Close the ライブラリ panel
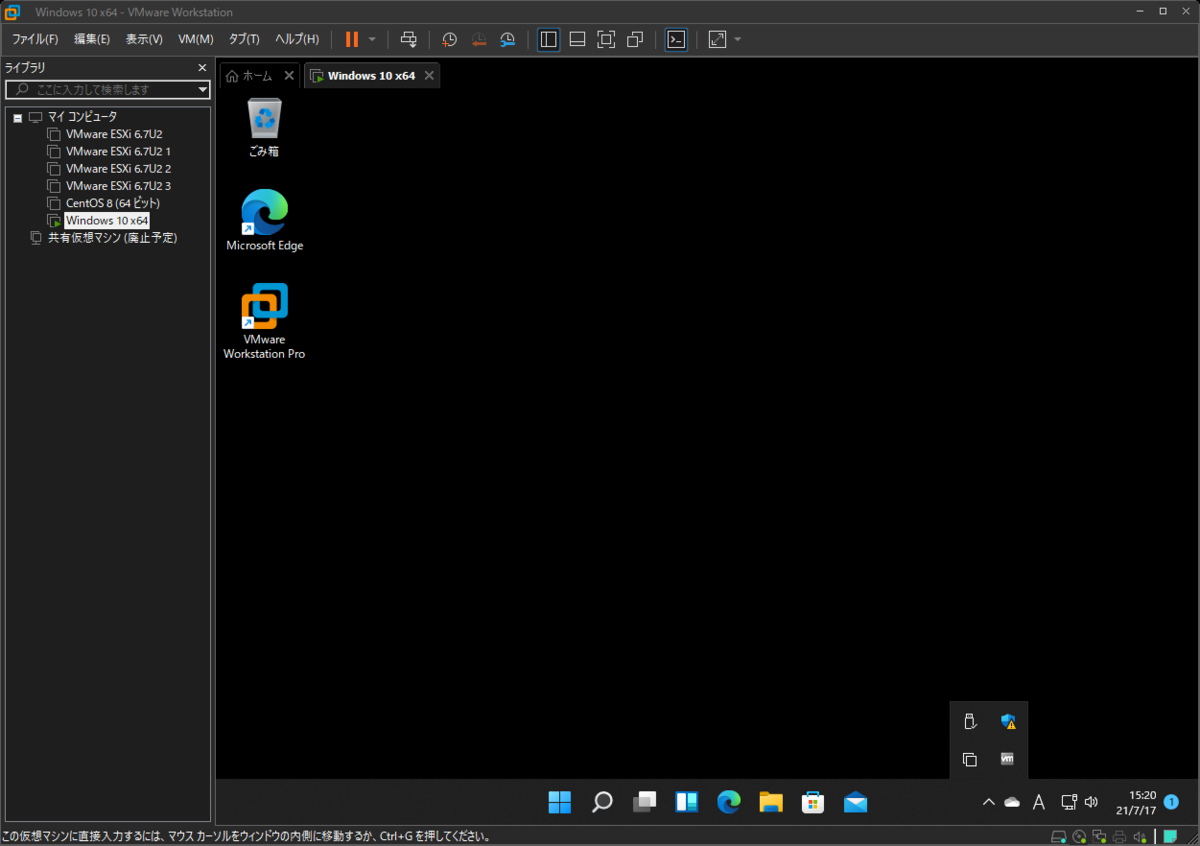The height and width of the screenshot is (846, 1200). (202, 68)
